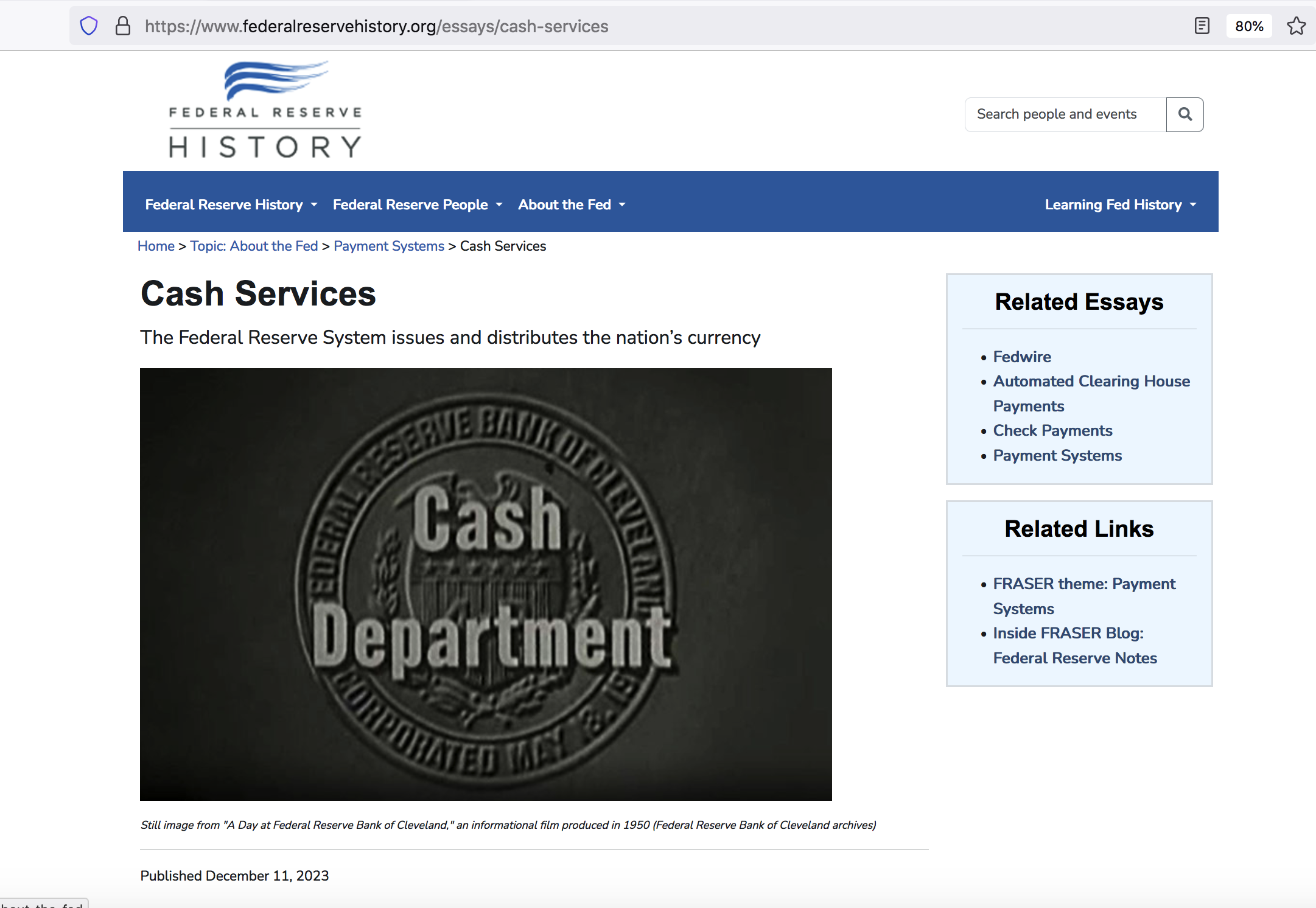Image resolution: width=1316 pixels, height=908 pixels.
Task: Open Learning Fed History menu
Action: 1120,204
